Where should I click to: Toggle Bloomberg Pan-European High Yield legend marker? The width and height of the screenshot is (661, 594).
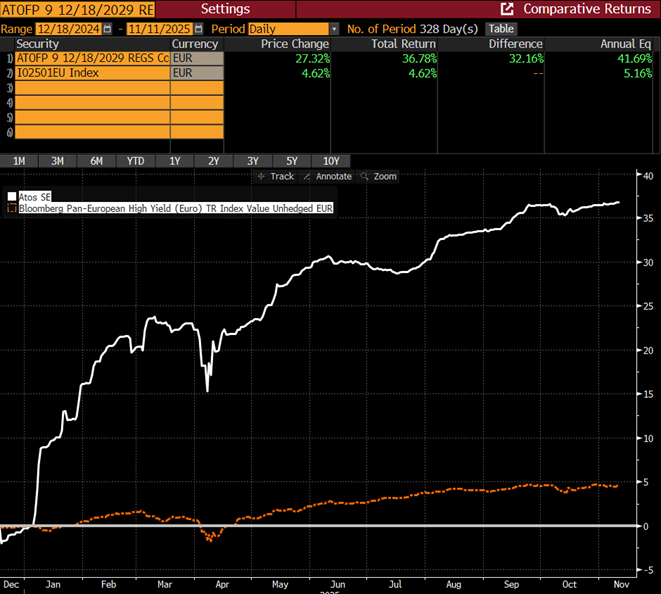(11, 208)
